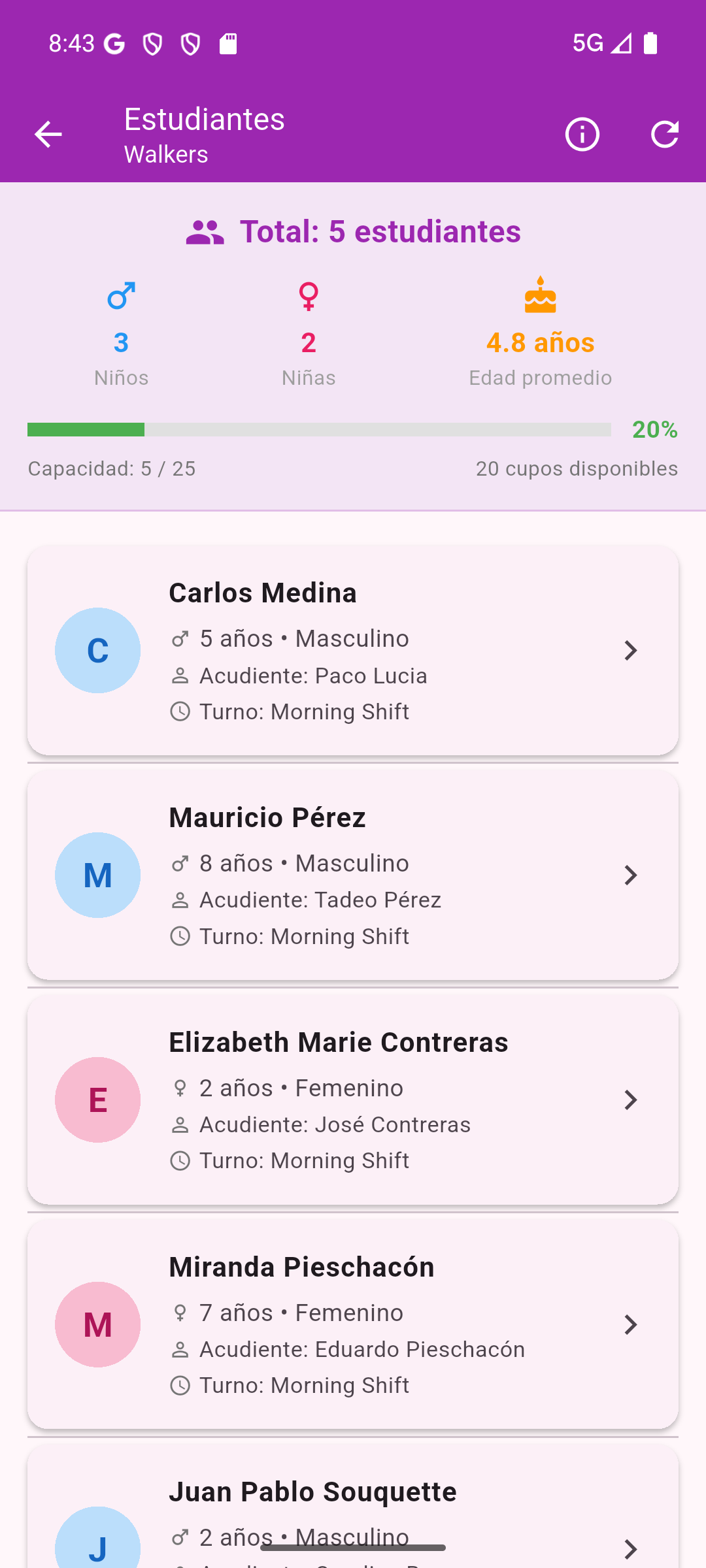Open the Miranda Pieschacón student name
Viewport: 706px width, 1568px height.
click(301, 1267)
